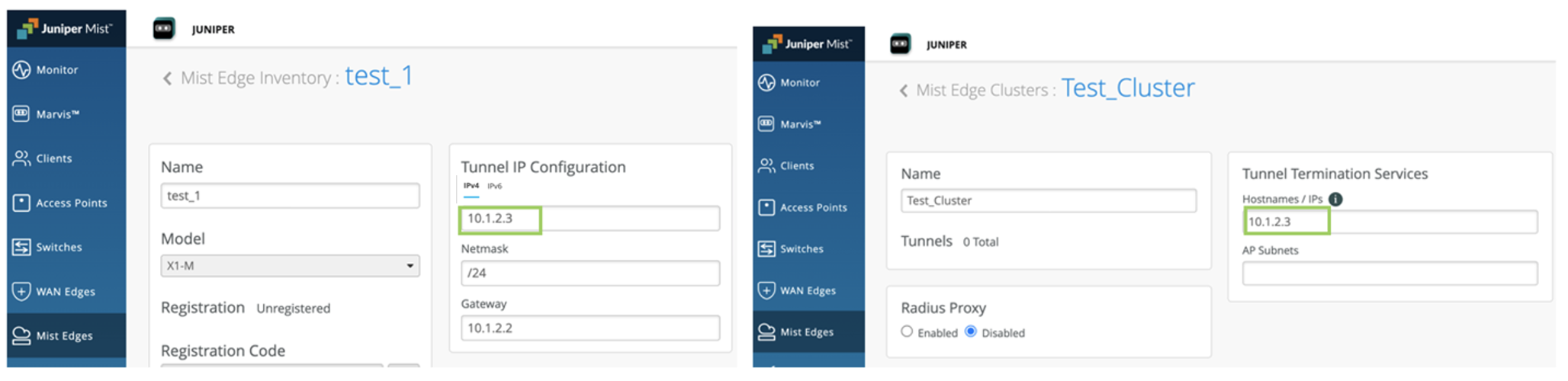Viewport: 1568px width, 381px height.
Task: Go back to Mist Edge Inventory chevron
Action: click(x=167, y=78)
